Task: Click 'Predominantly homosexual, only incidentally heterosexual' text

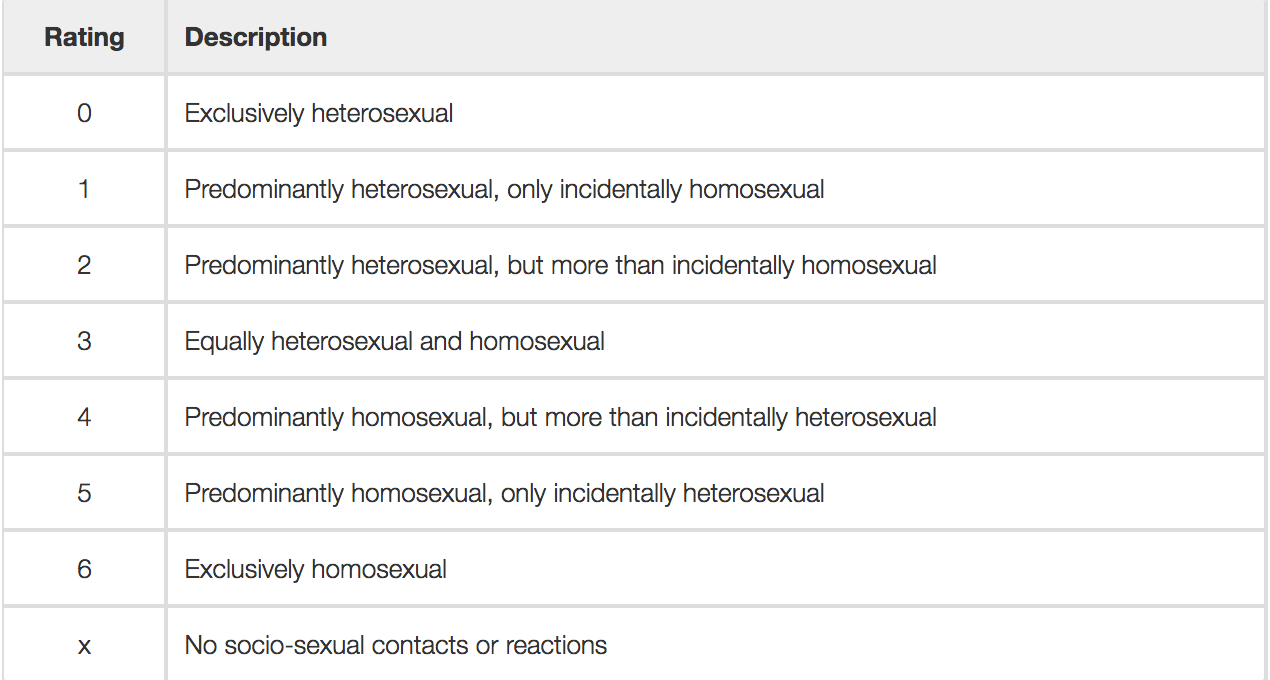Action: [504, 494]
